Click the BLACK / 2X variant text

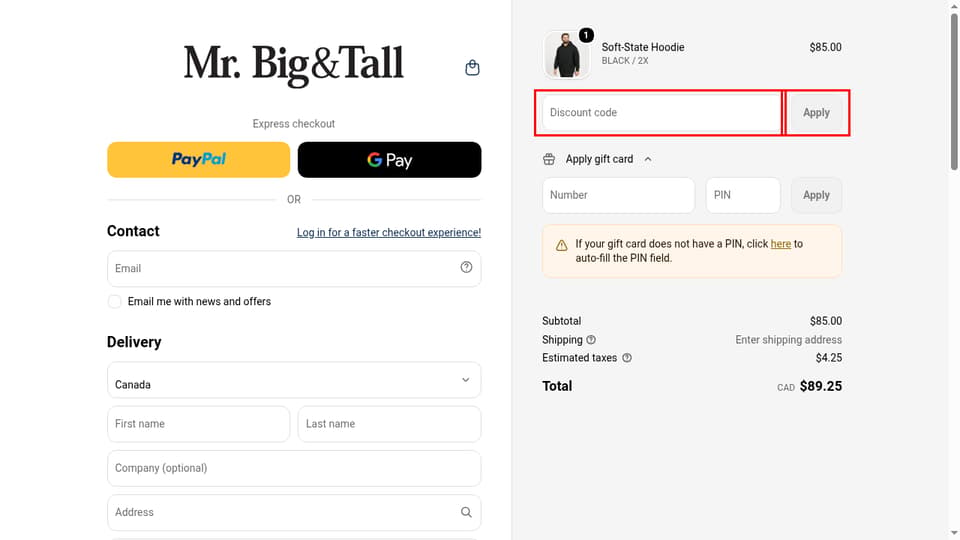[625, 61]
